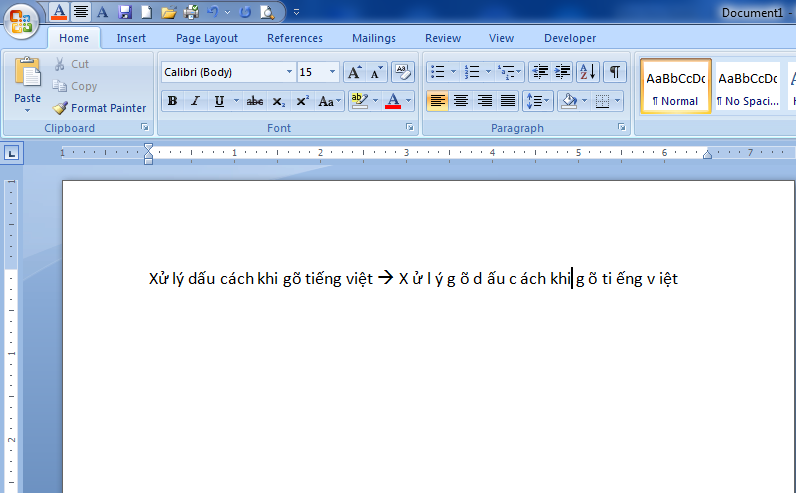The width and height of the screenshot is (796, 493).
Task: Clear formatting with eraser icon
Action: click(402, 72)
